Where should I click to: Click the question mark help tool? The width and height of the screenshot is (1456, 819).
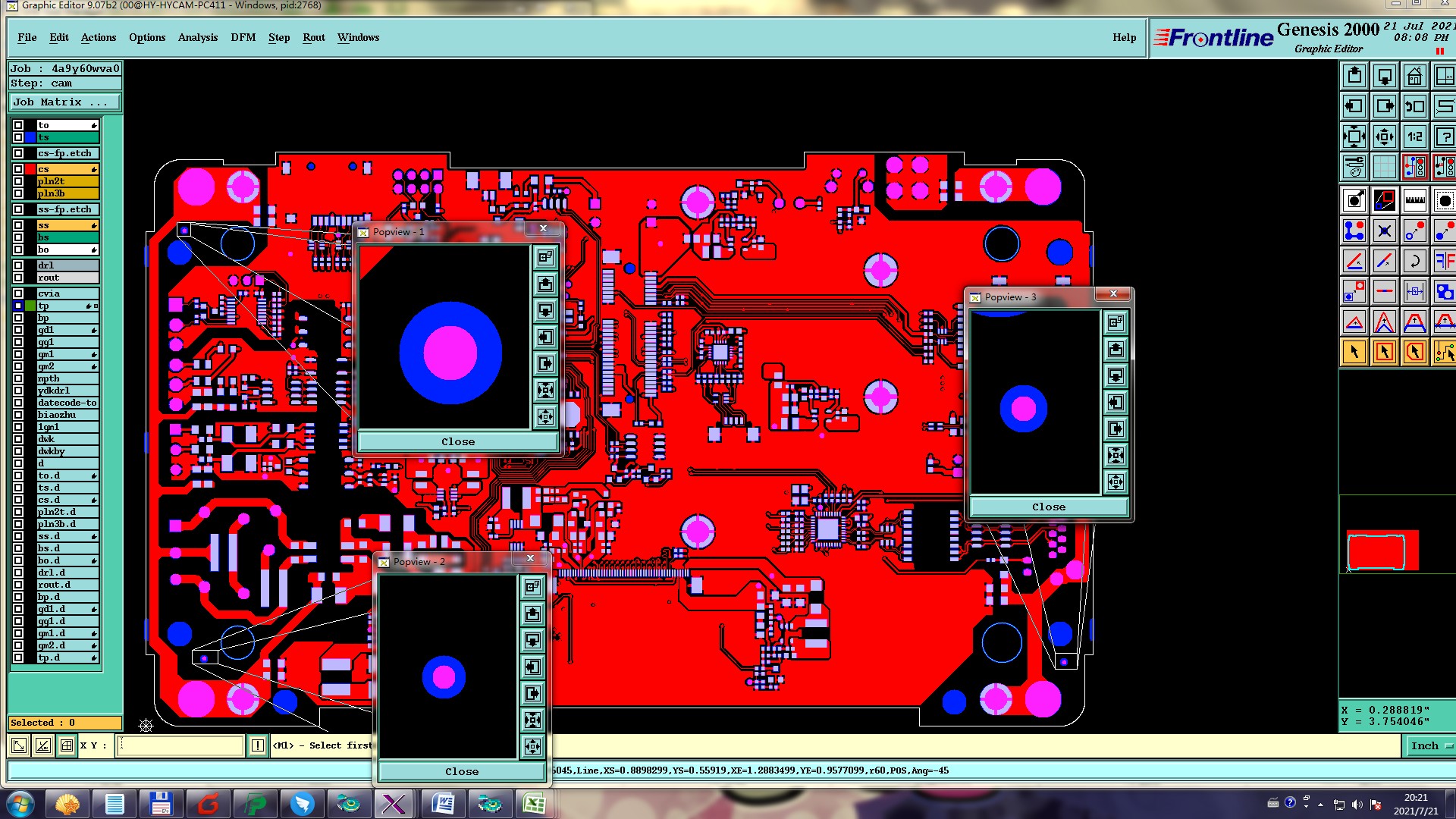click(x=1444, y=137)
